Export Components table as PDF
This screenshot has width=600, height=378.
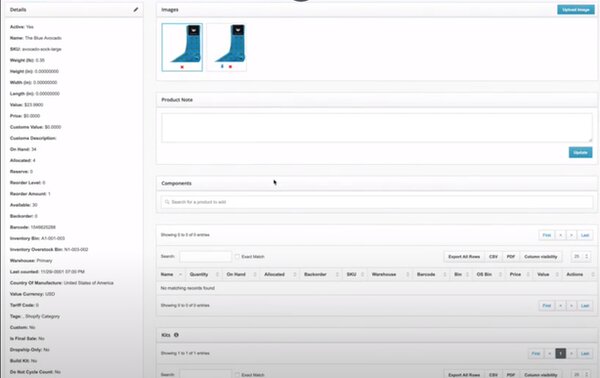point(510,256)
